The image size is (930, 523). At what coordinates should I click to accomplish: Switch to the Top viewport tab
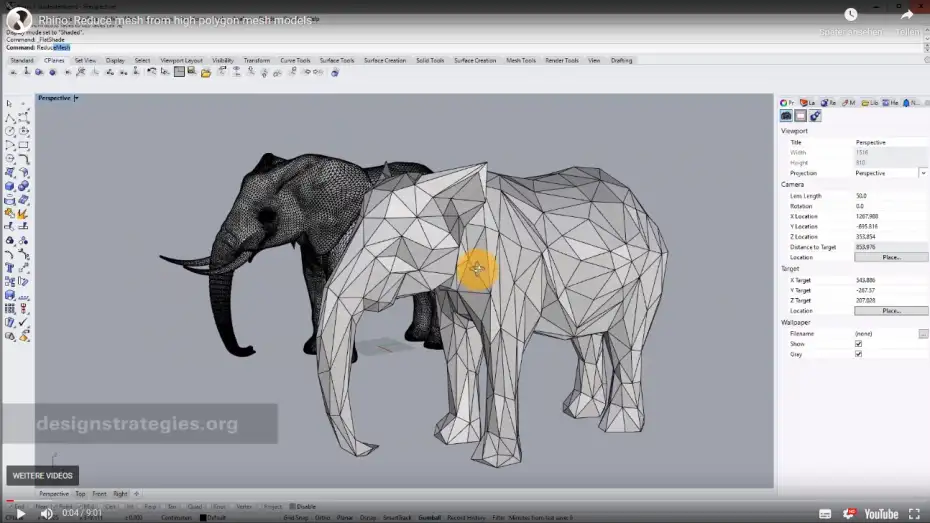tap(80, 493)
